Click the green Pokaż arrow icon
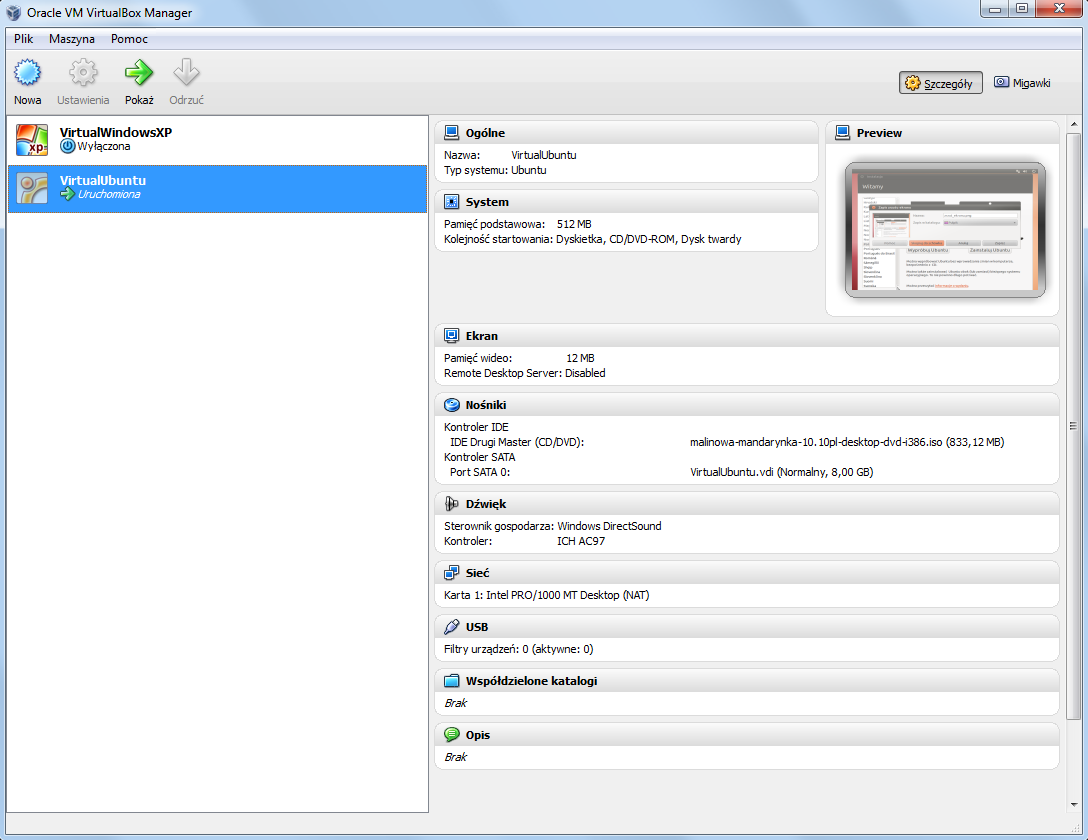This screenshot has width=1088, height=840. click(139, 72)
